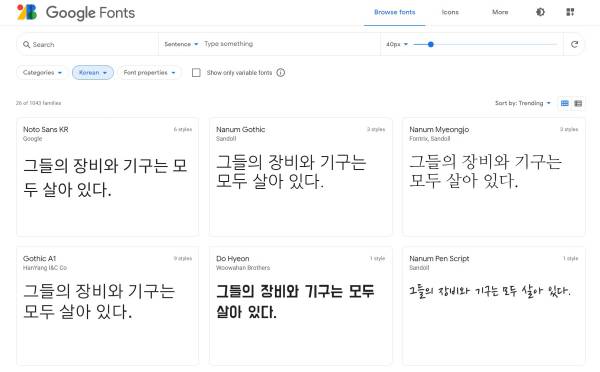Click Fontrix, Sandoll designer text
The image size is (600, 372).
click(x=429, y=139)
